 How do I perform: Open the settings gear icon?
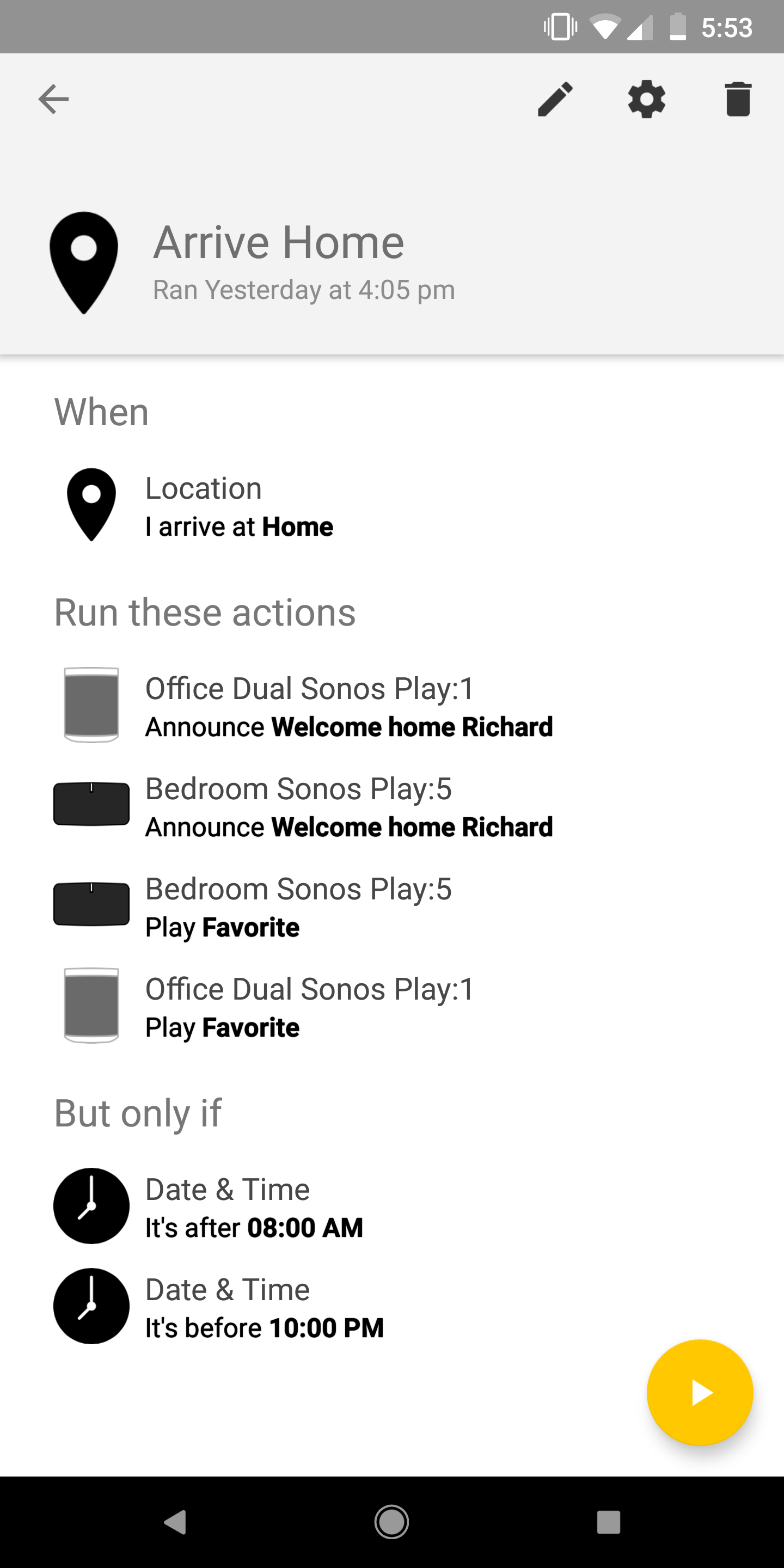coord(646,99)
